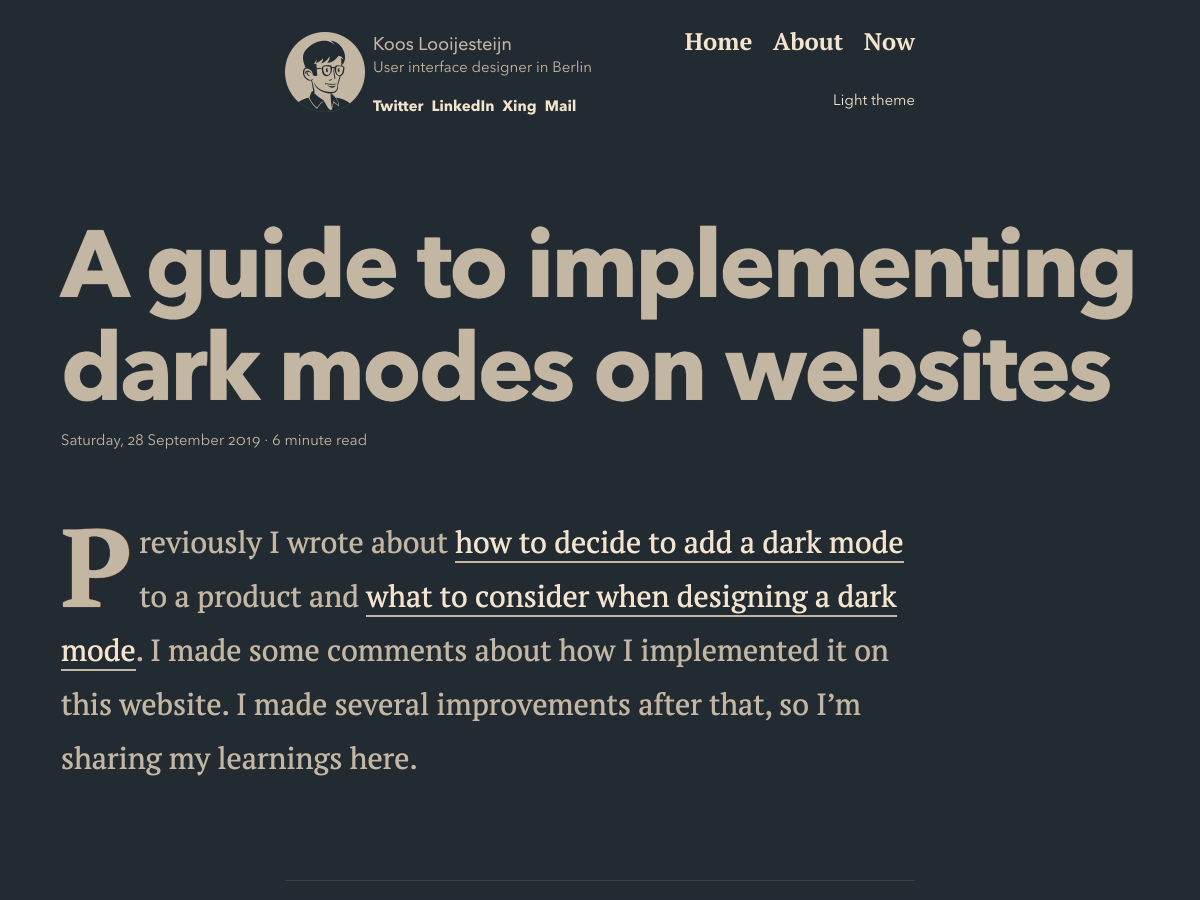The image size is (1200, 900).
Task: Click the date 'Saturday, 28 September 2019'
Action: (160, 440)
